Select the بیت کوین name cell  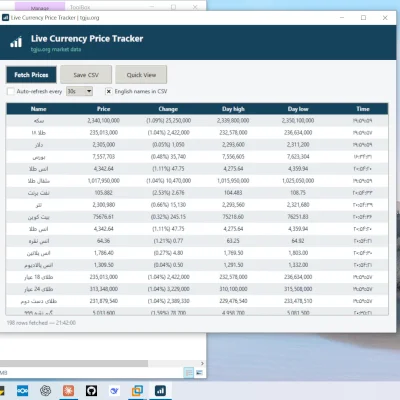39,217
